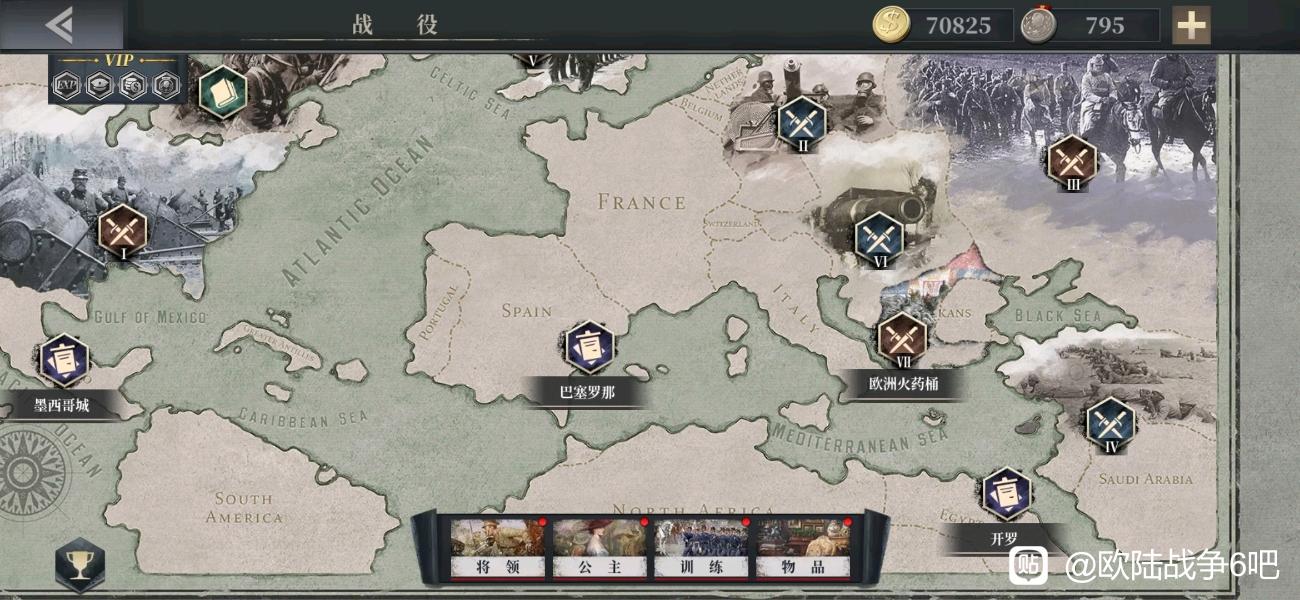Open the 将领 generals tab
The width and height of the screenshot is (1300, 600).
(497, 548)
